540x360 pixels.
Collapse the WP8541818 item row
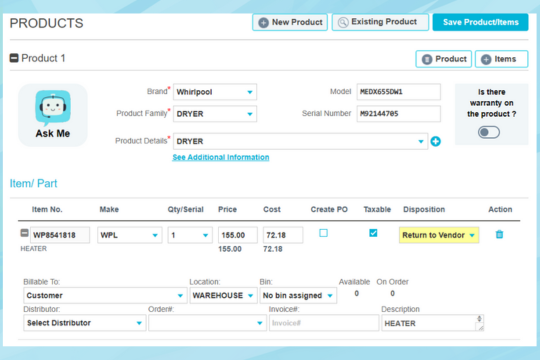pos(24,233)
